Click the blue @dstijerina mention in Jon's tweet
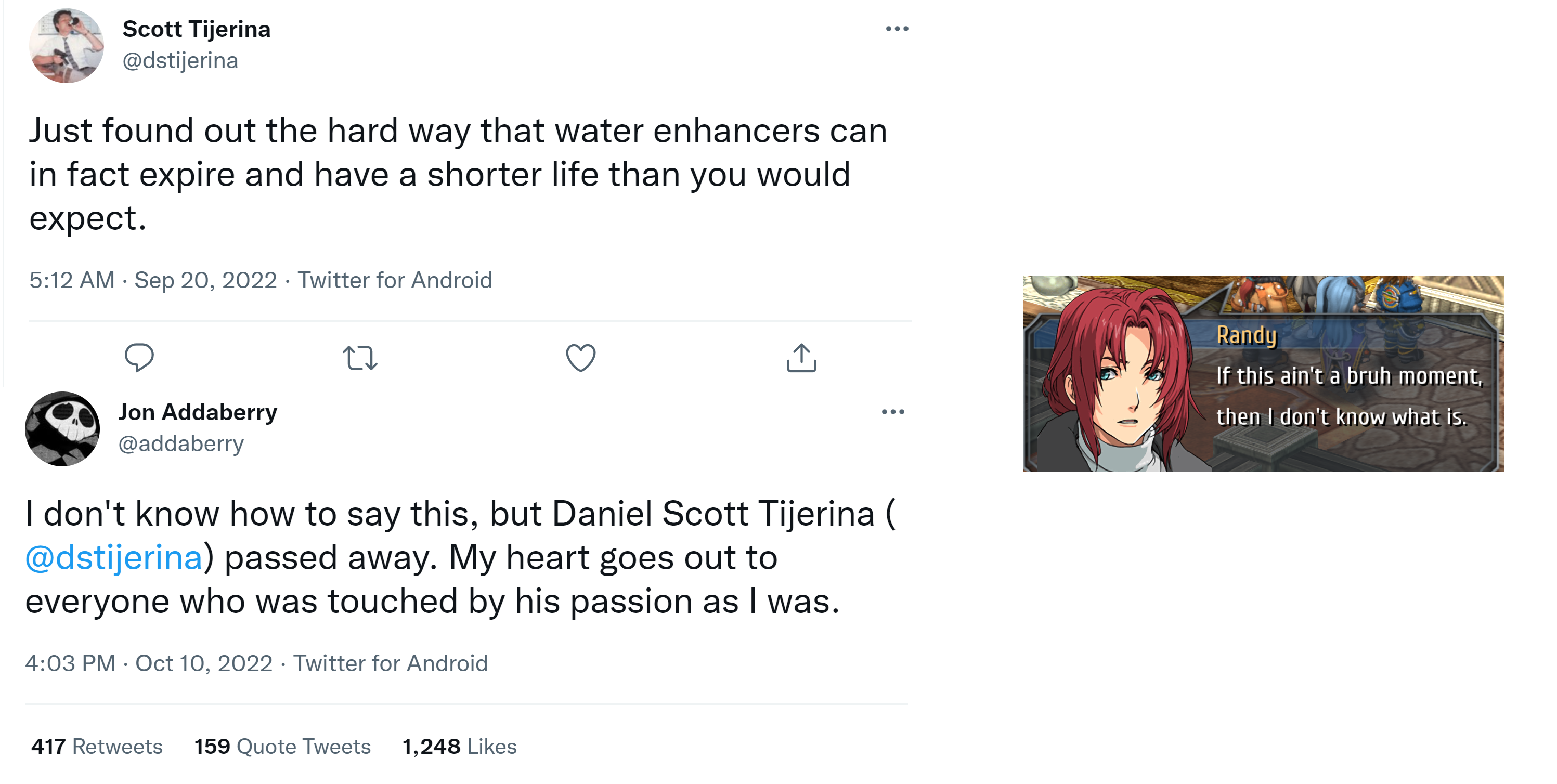 pyautogui.click(x=114, y=557)
